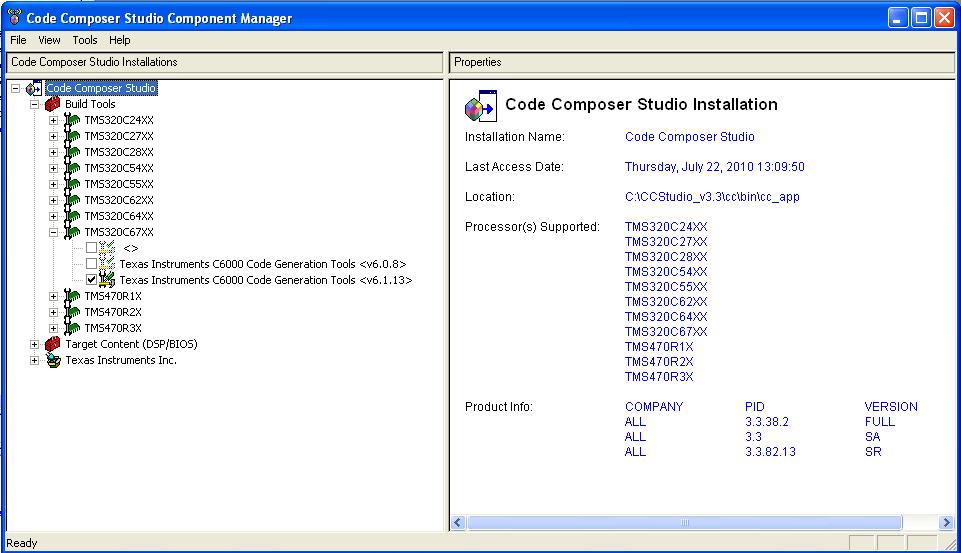This screenshot has width=961, height=553.
Task: Click the installation icon in Properties header
Action: [x=481, y=106]
